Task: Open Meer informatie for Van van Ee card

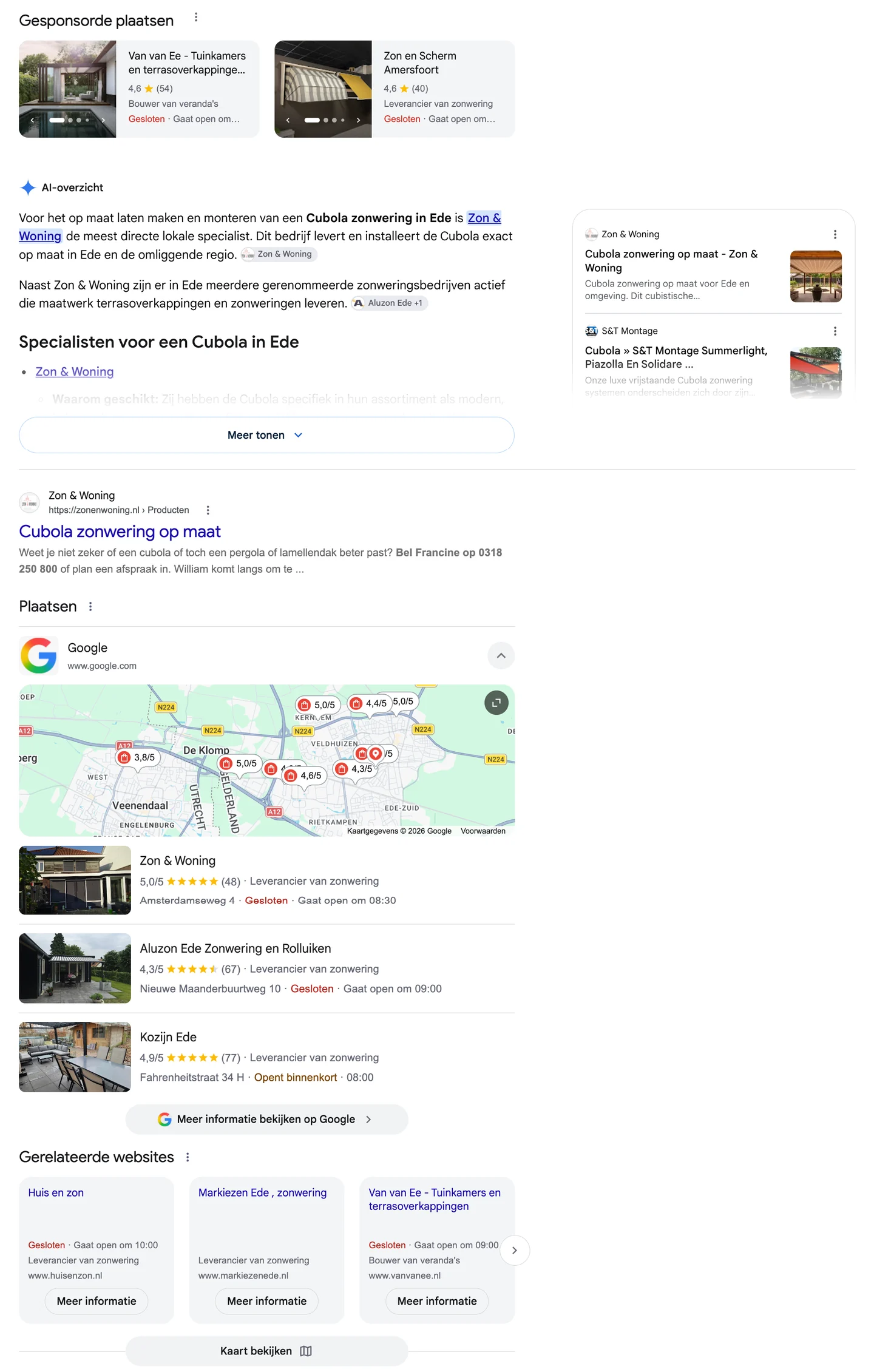Action: [437, 1301]
